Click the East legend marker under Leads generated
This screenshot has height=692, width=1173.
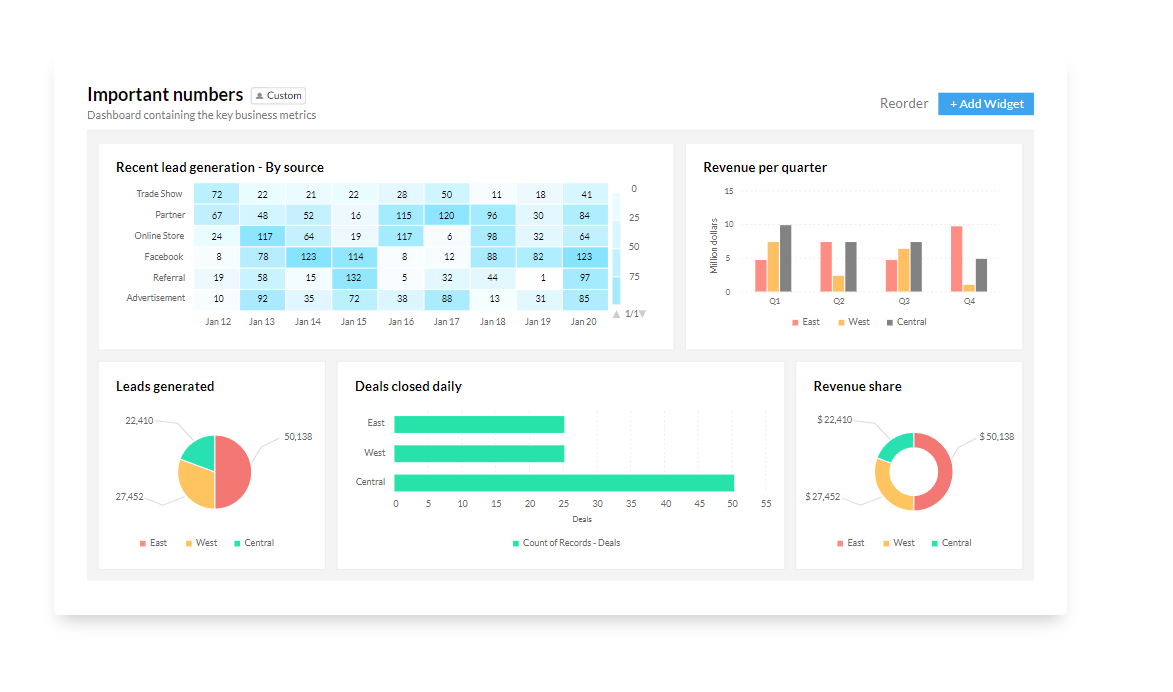[x=143, y=543]
